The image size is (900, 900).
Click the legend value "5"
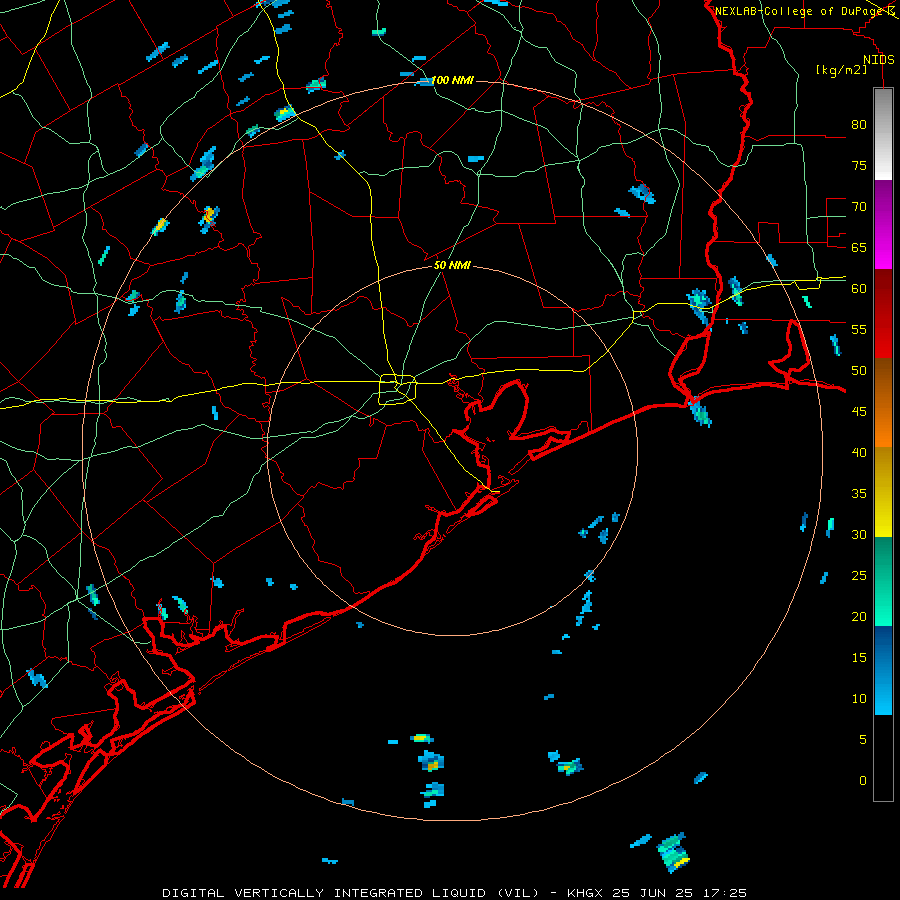coord(863,739)
